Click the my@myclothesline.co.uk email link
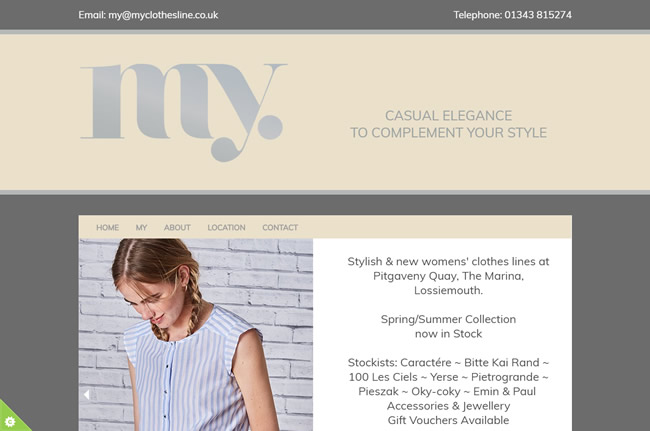Viewport: 650px width, 431px height. point(163,15)
